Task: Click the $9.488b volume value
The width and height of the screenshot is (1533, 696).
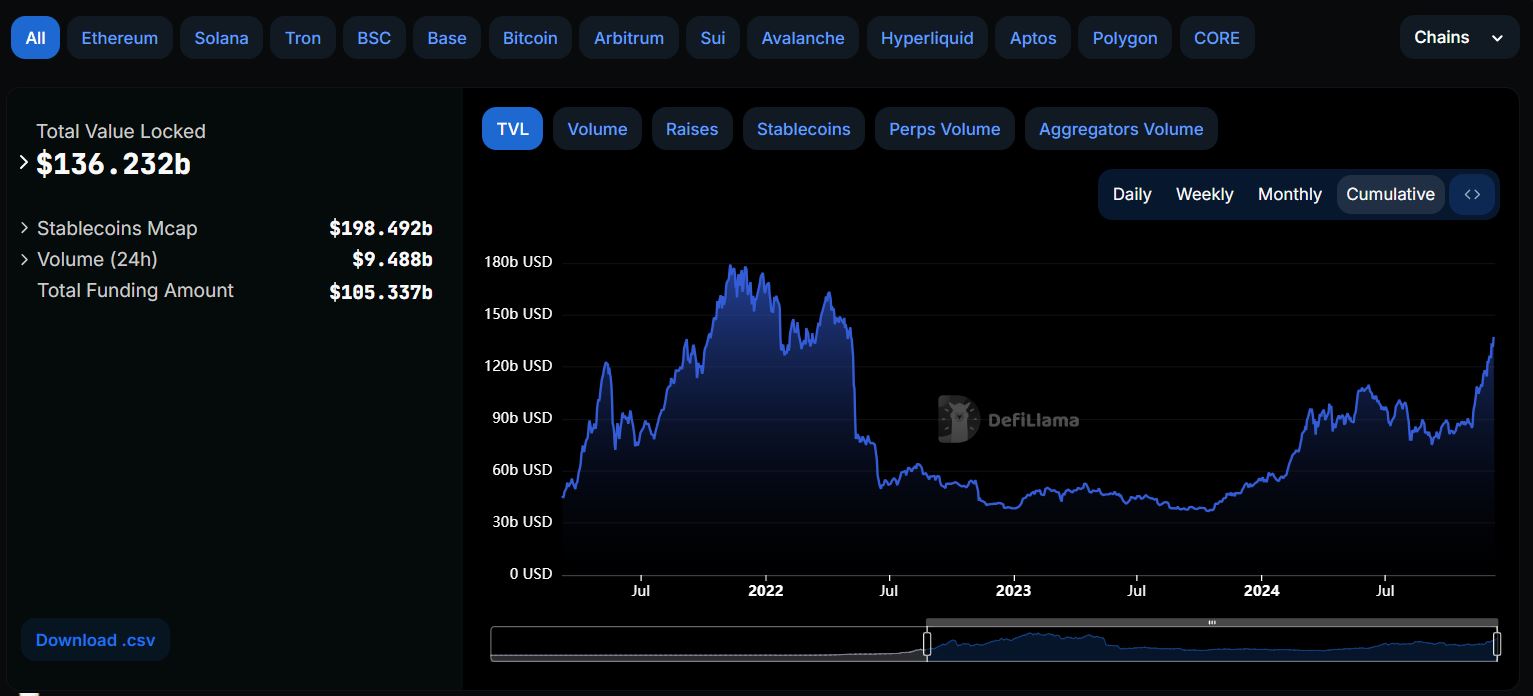Action: (x=392, y=259)
